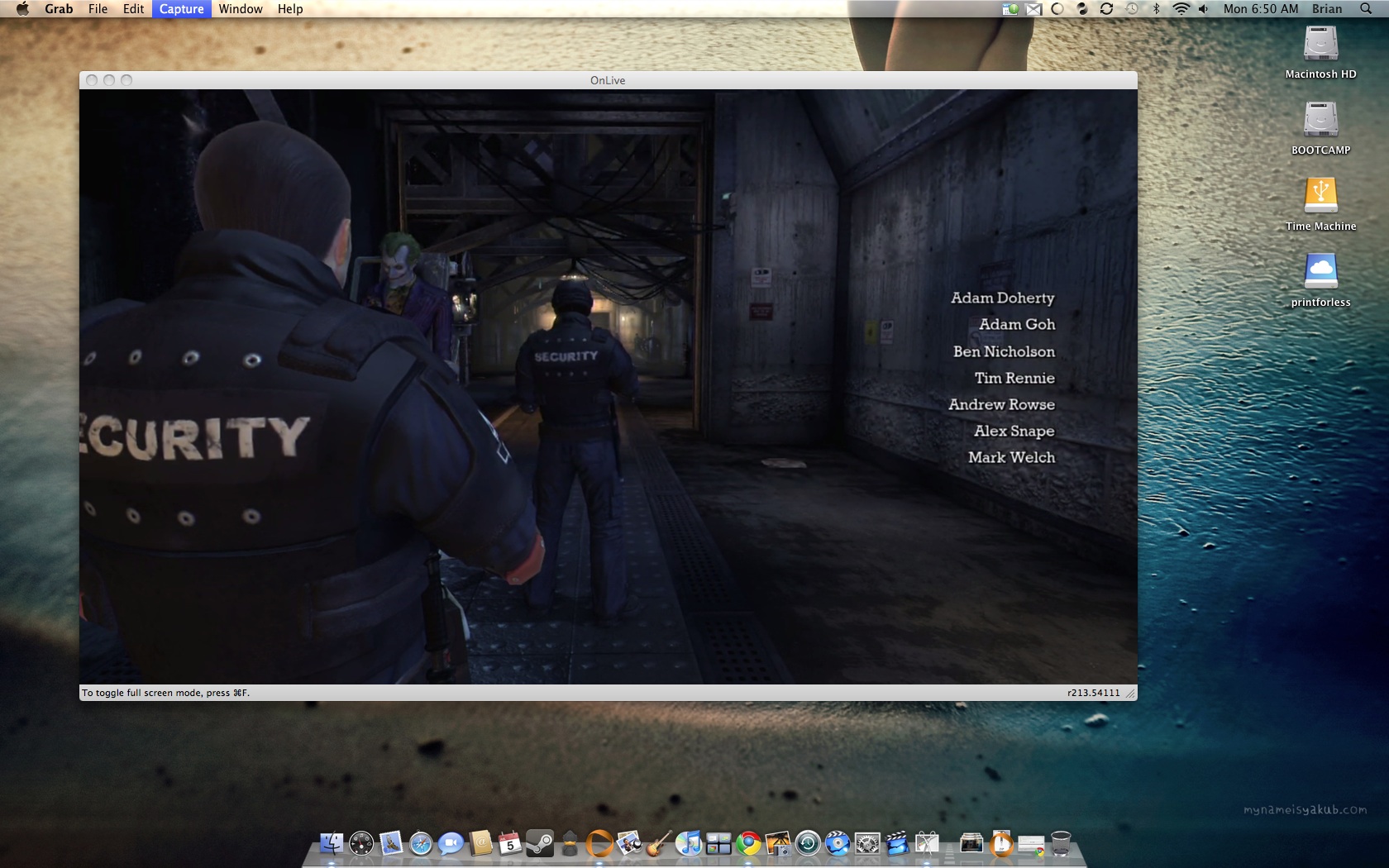Click the Wi-Fi status icon
This screenshot has width=1389, height=868.
tap(1181, 9)
